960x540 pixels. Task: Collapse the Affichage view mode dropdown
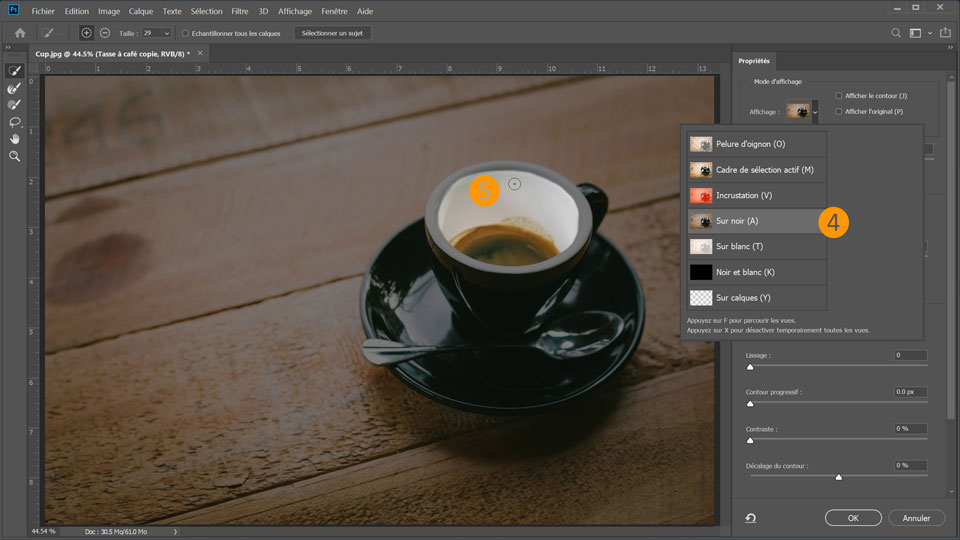point(815,111)
